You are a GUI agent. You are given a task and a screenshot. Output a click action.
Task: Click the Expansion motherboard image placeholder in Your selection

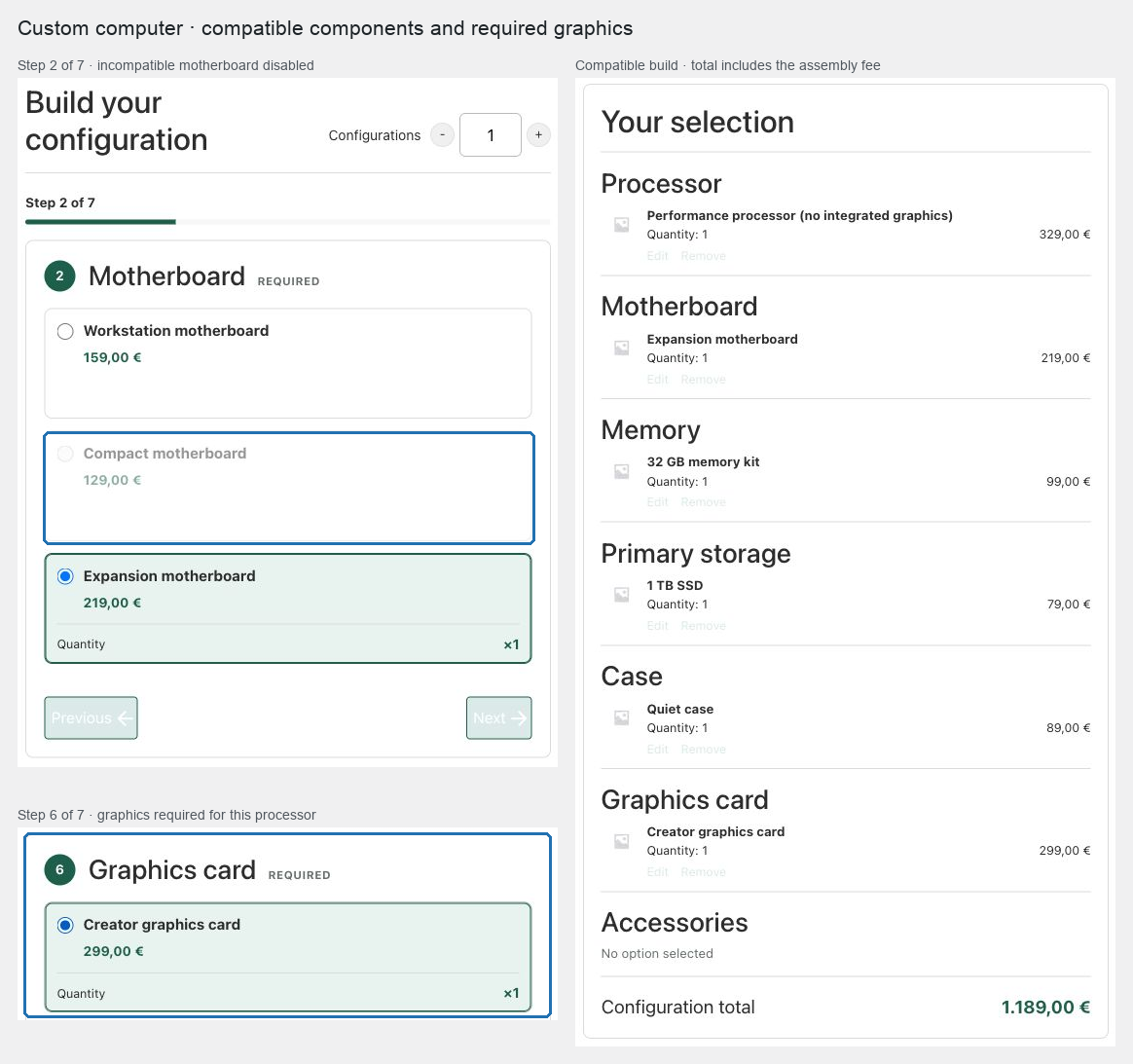point(621,349)
